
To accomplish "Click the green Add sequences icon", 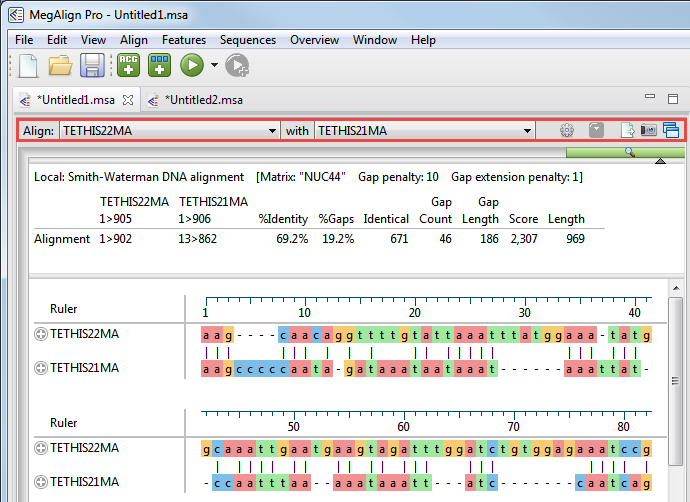I will (159, 65).
